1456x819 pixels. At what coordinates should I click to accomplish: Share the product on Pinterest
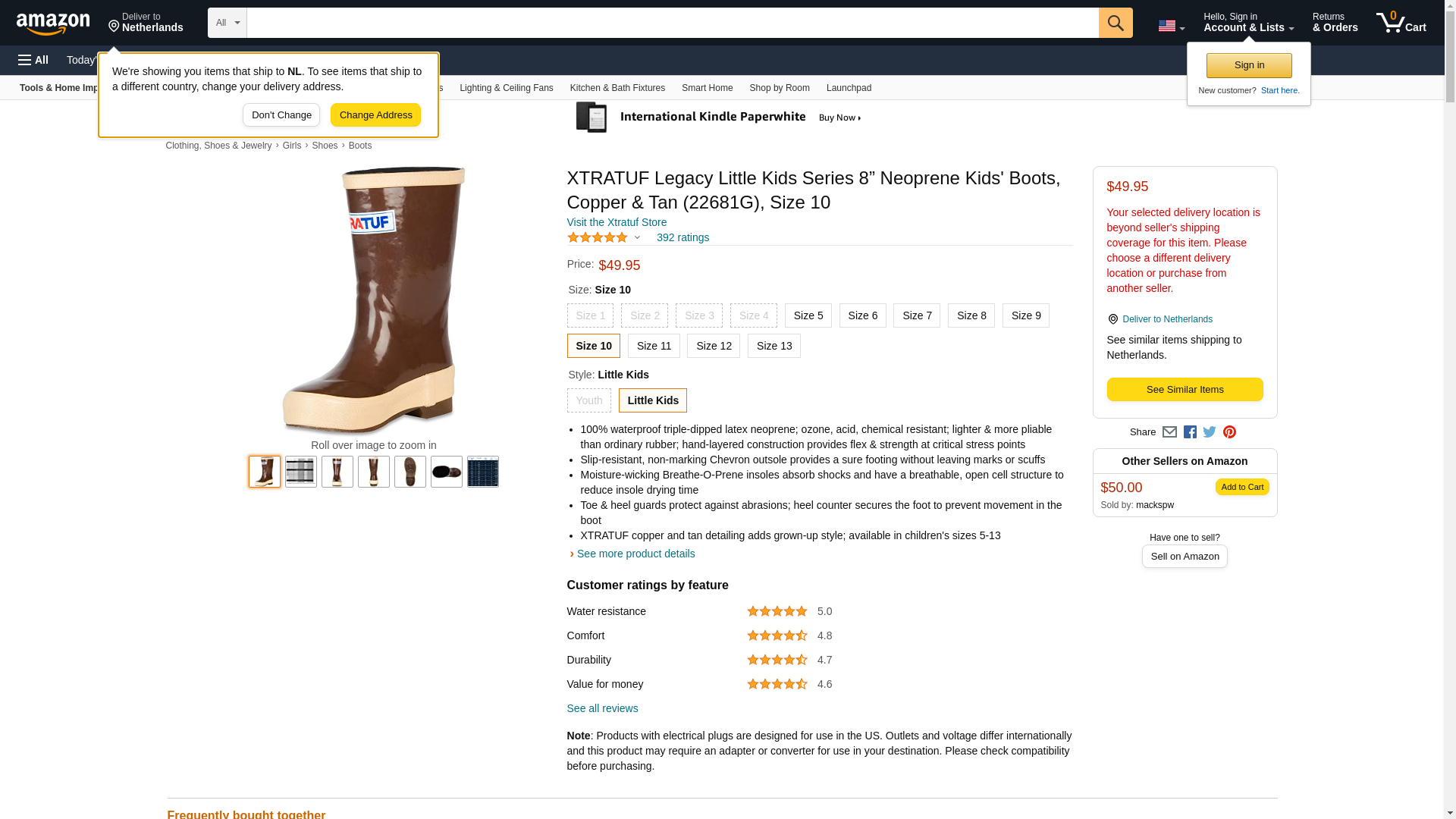point(1229,432)
